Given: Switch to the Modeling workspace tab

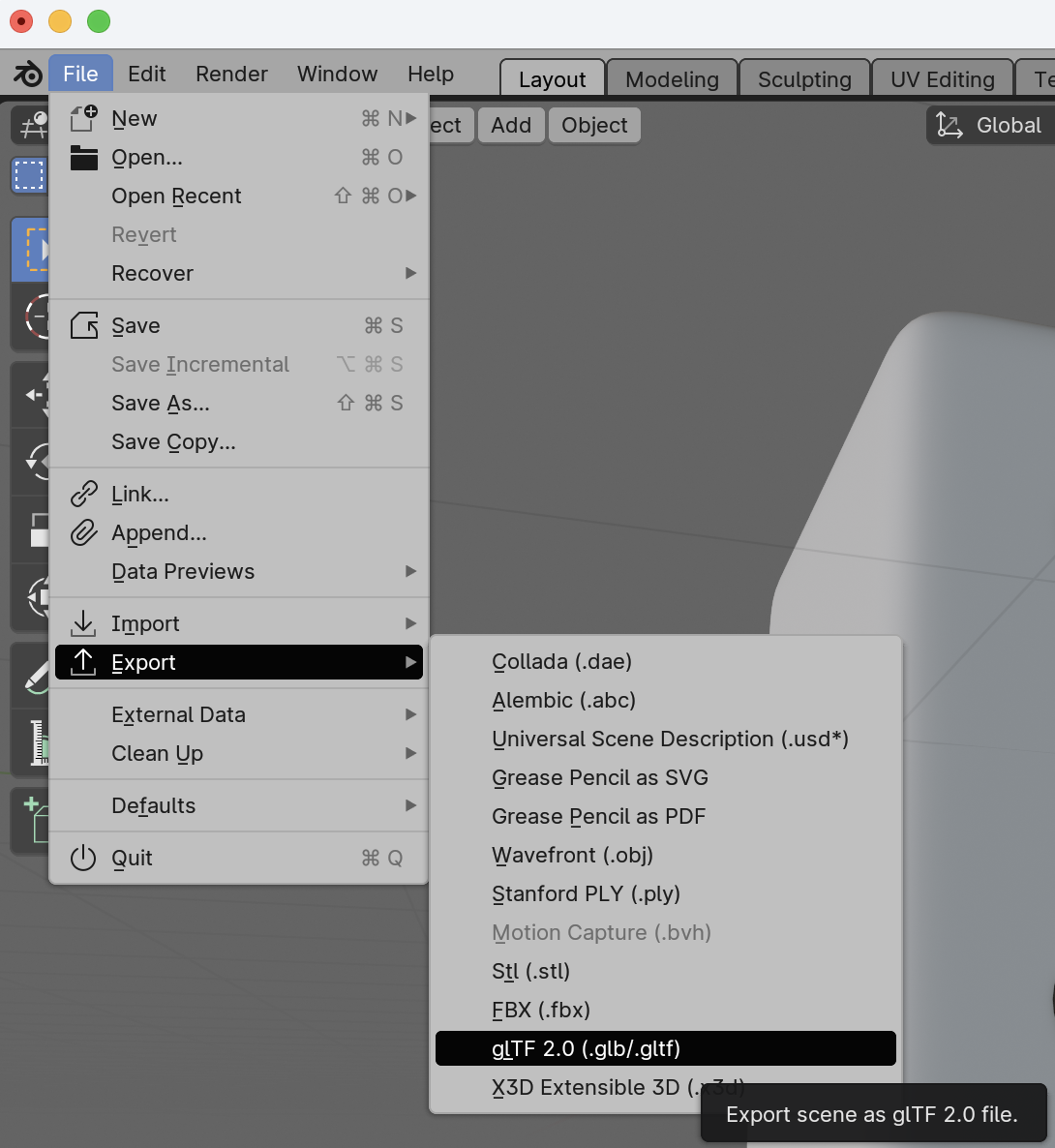Looking at the screenshot, I should click(x=672, y=78).
